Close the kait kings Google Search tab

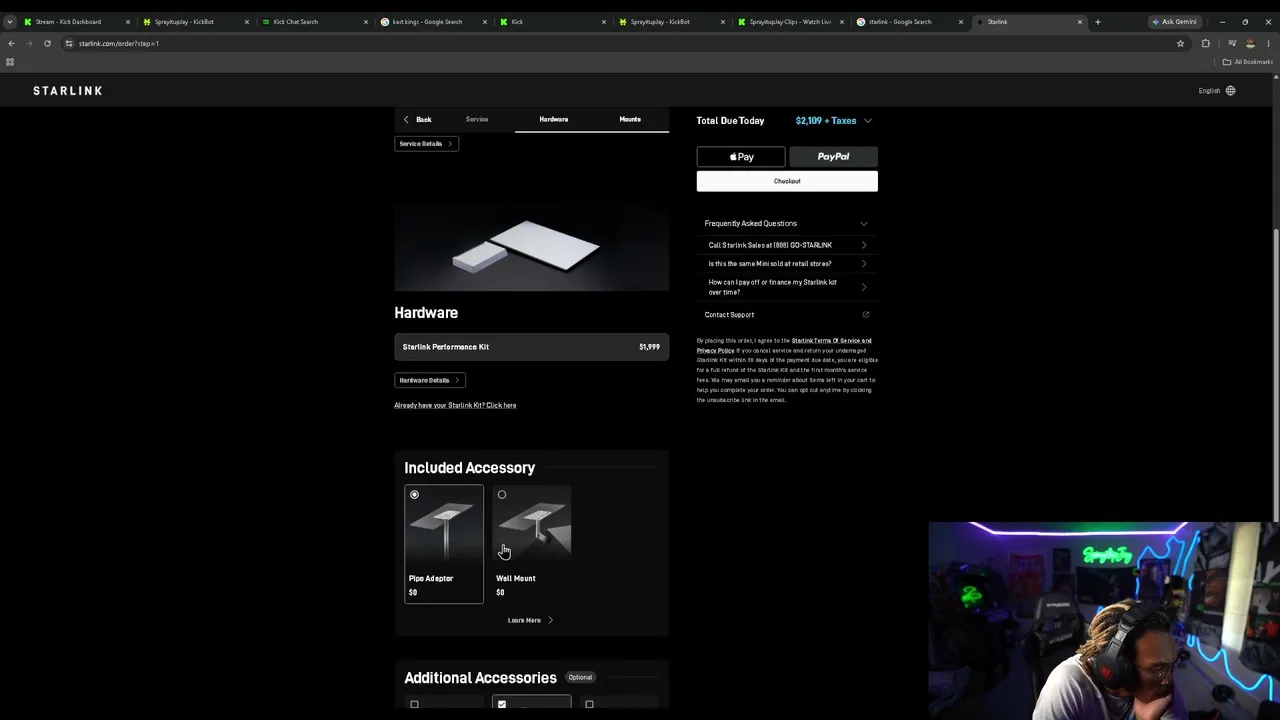(485, 21)
